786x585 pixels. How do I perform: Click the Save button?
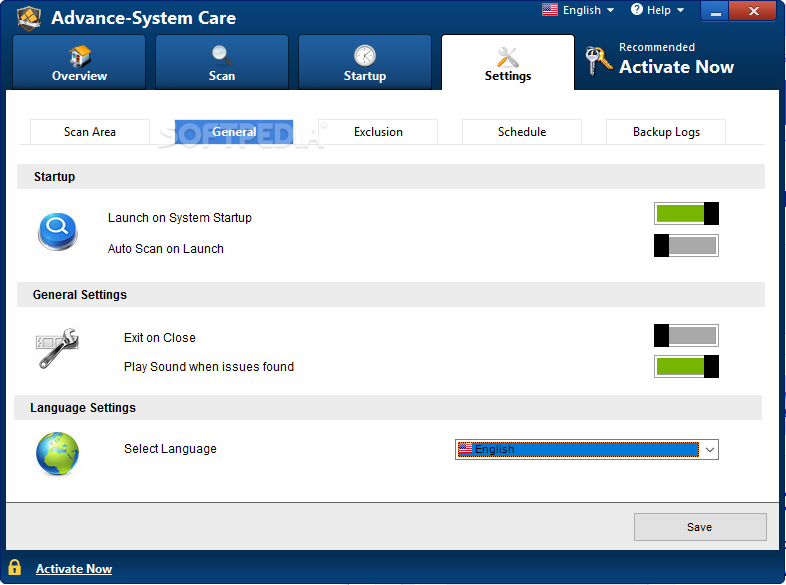(700, 527)
